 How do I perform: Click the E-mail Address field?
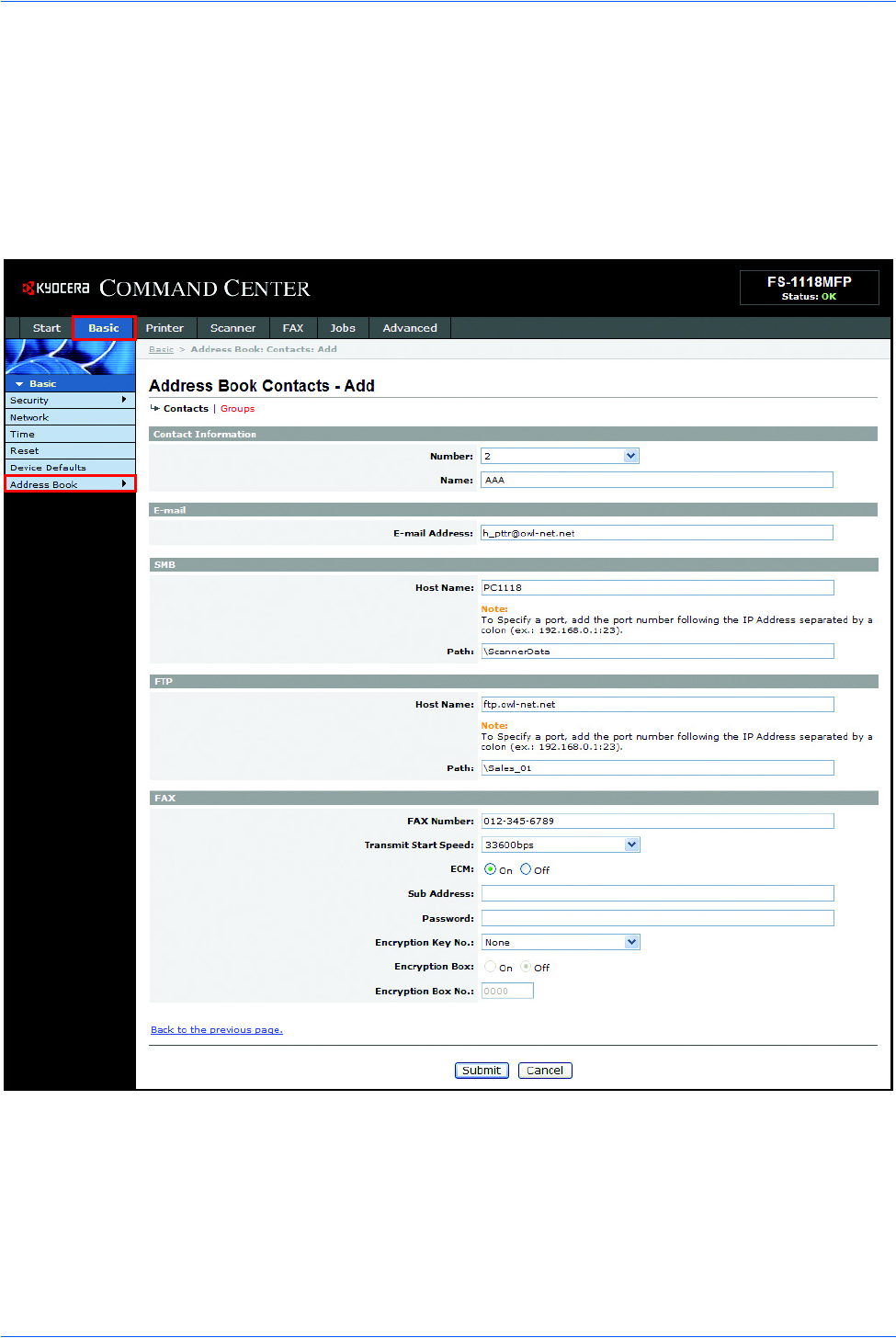click(x=657, y=533)
